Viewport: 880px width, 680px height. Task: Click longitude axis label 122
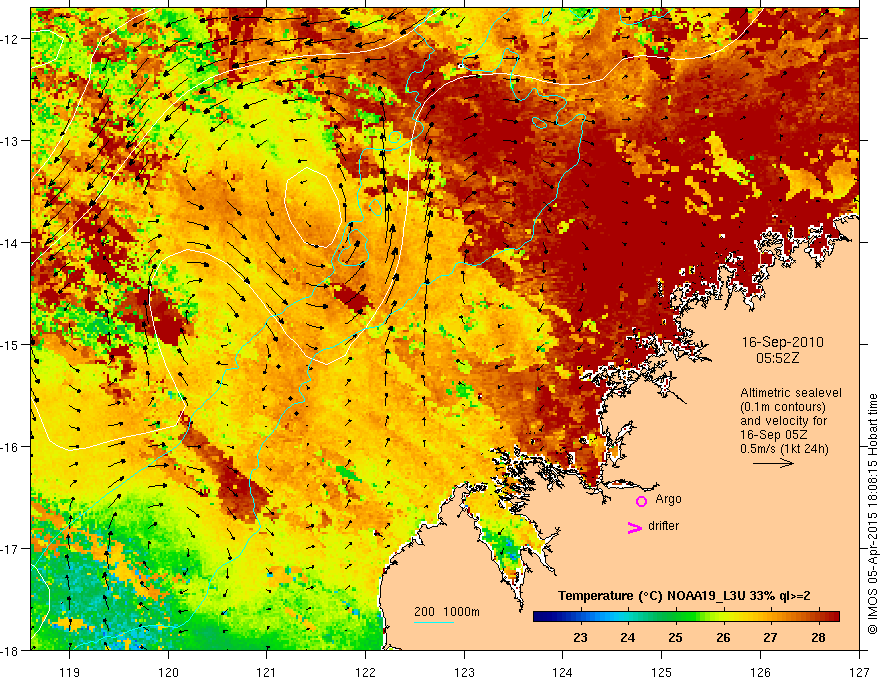[x=365, y=672]
